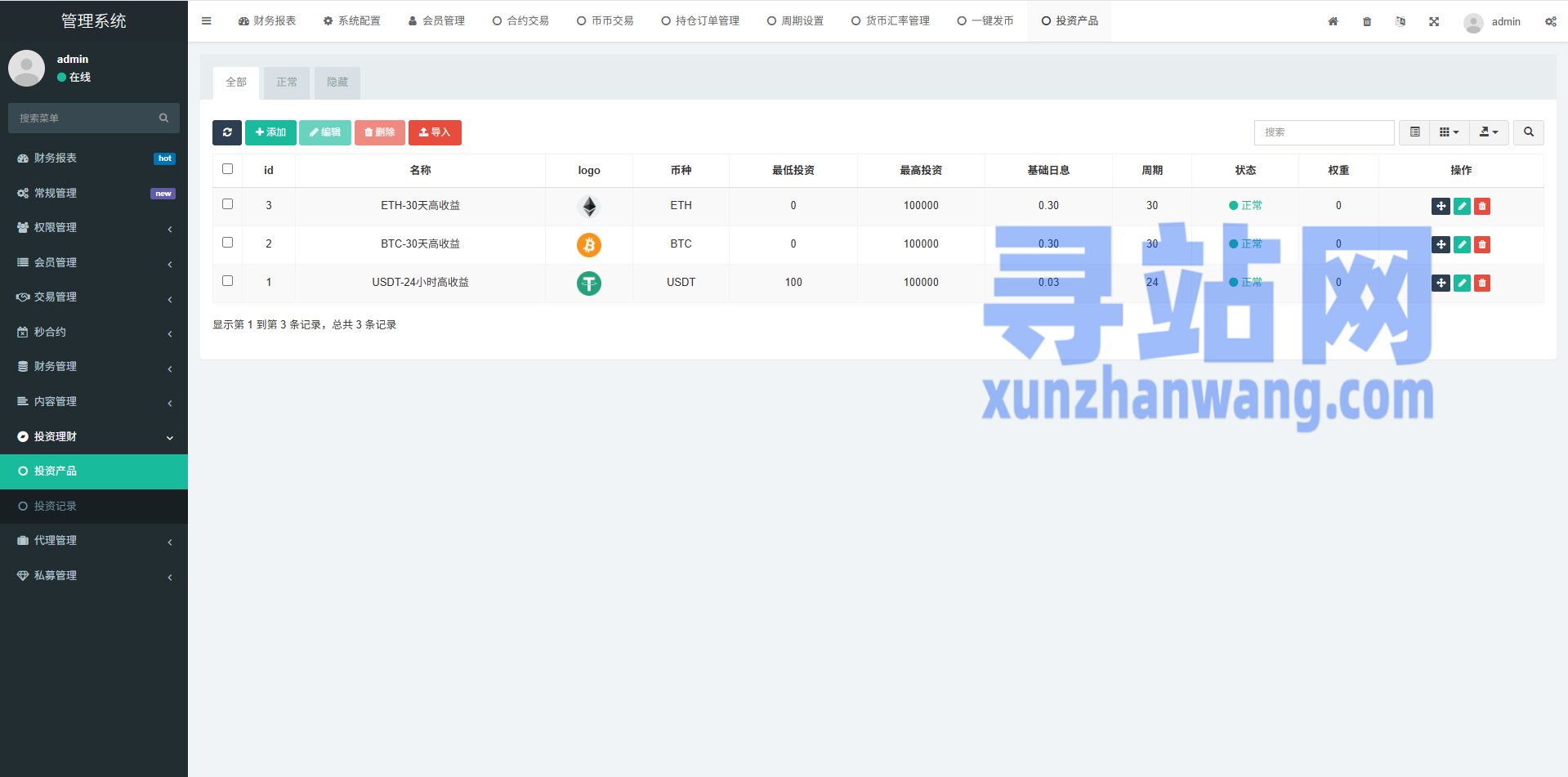This screenshot has width=1568, height=777.
Task: Open the 系统配置 top navigation tab
Action: (352, 21)
